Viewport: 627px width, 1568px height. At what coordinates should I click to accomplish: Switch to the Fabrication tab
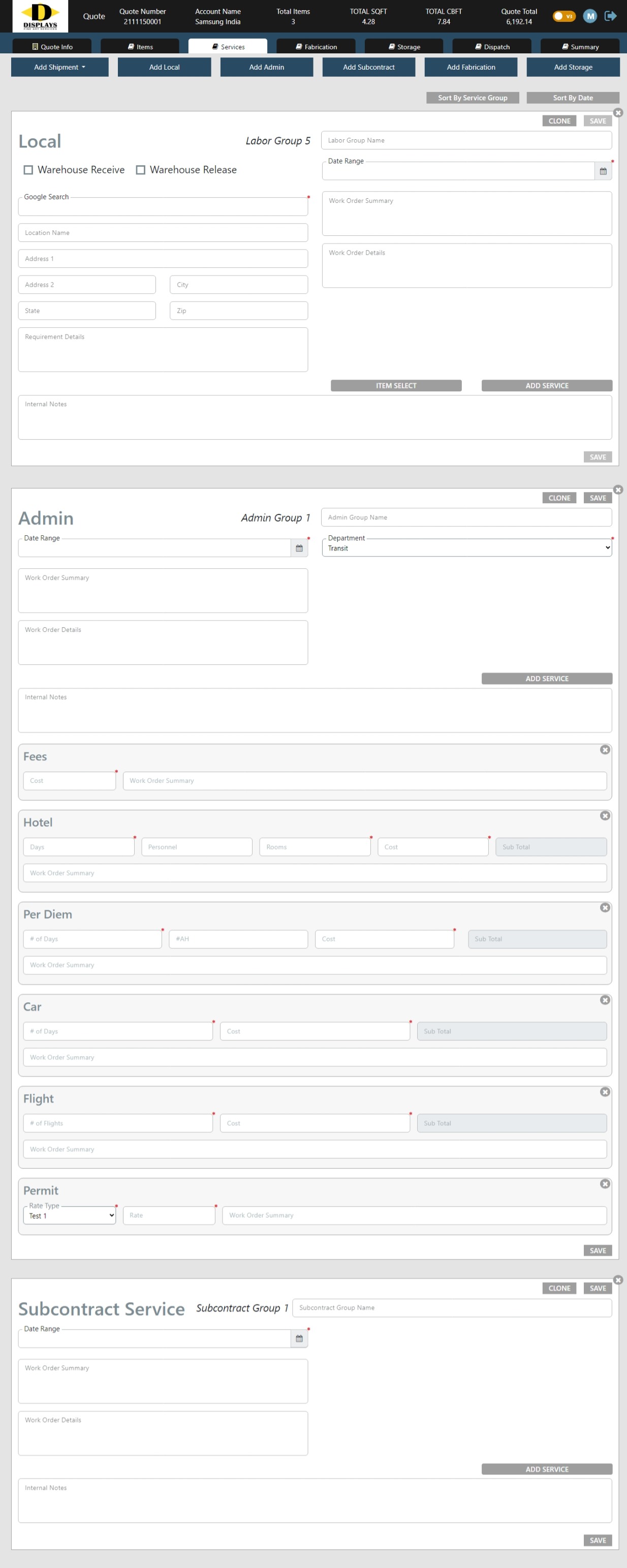(x=316, y=47)
